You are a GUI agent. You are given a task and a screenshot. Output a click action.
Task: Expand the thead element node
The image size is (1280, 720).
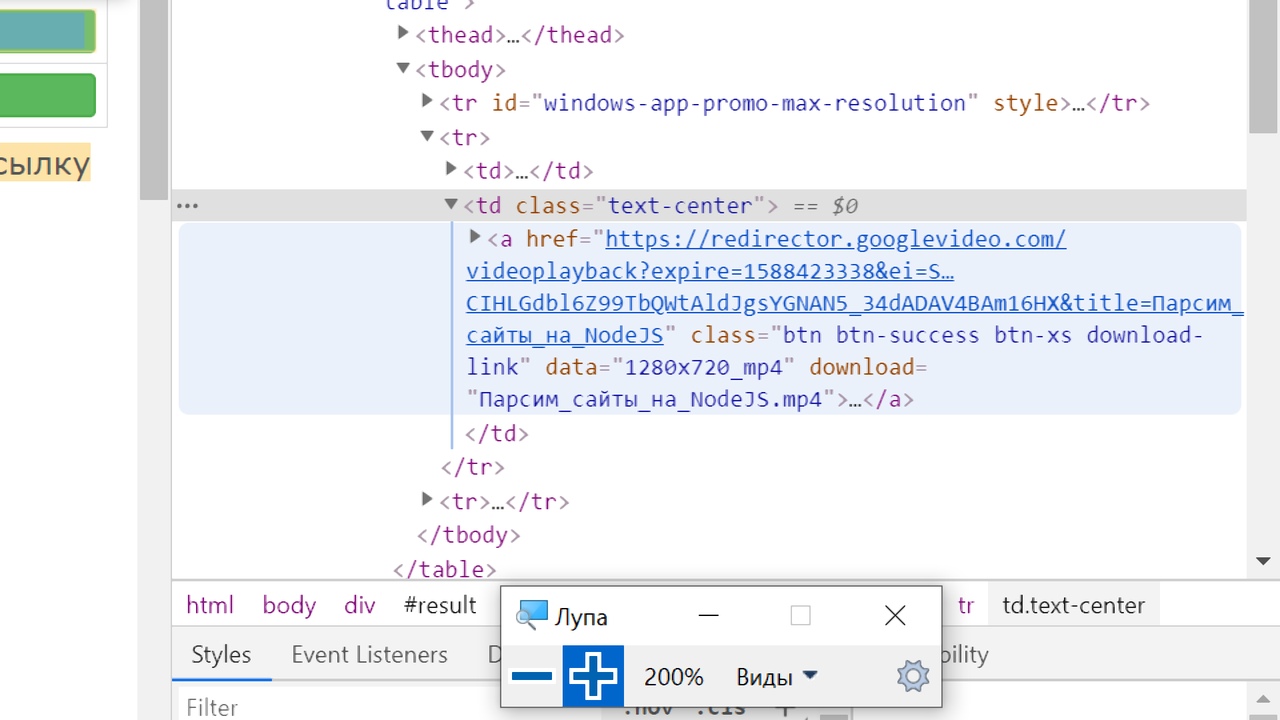pos(403,33)
